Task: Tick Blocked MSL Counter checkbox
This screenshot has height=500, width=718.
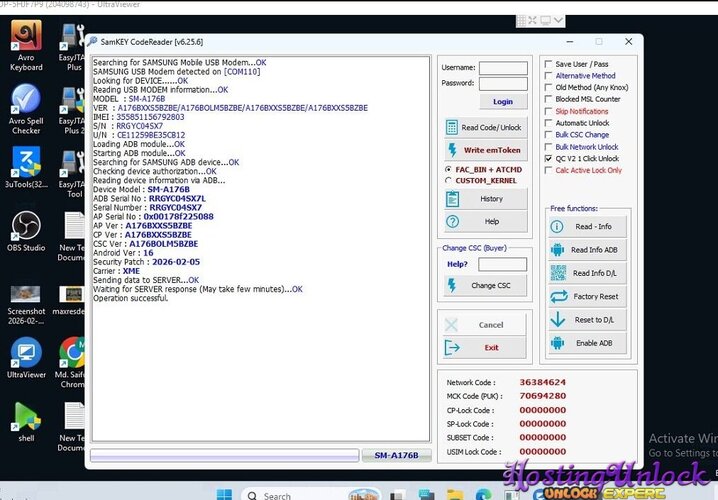Action: coord(548,99)
